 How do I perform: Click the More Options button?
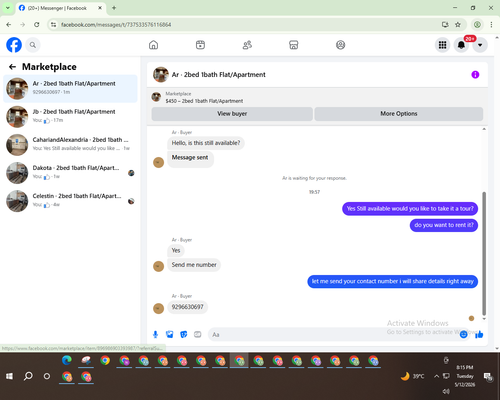[x=399, y=114]
